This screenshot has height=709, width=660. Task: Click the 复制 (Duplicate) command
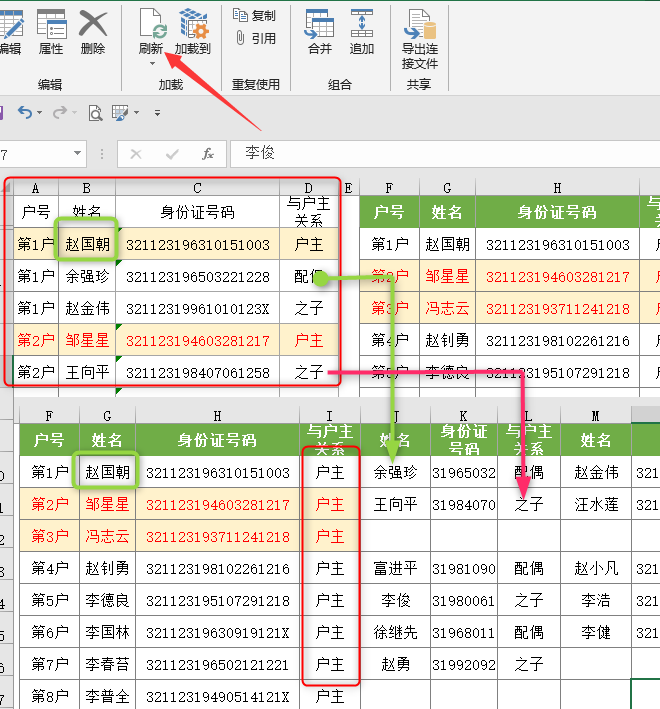click(255, 15)
